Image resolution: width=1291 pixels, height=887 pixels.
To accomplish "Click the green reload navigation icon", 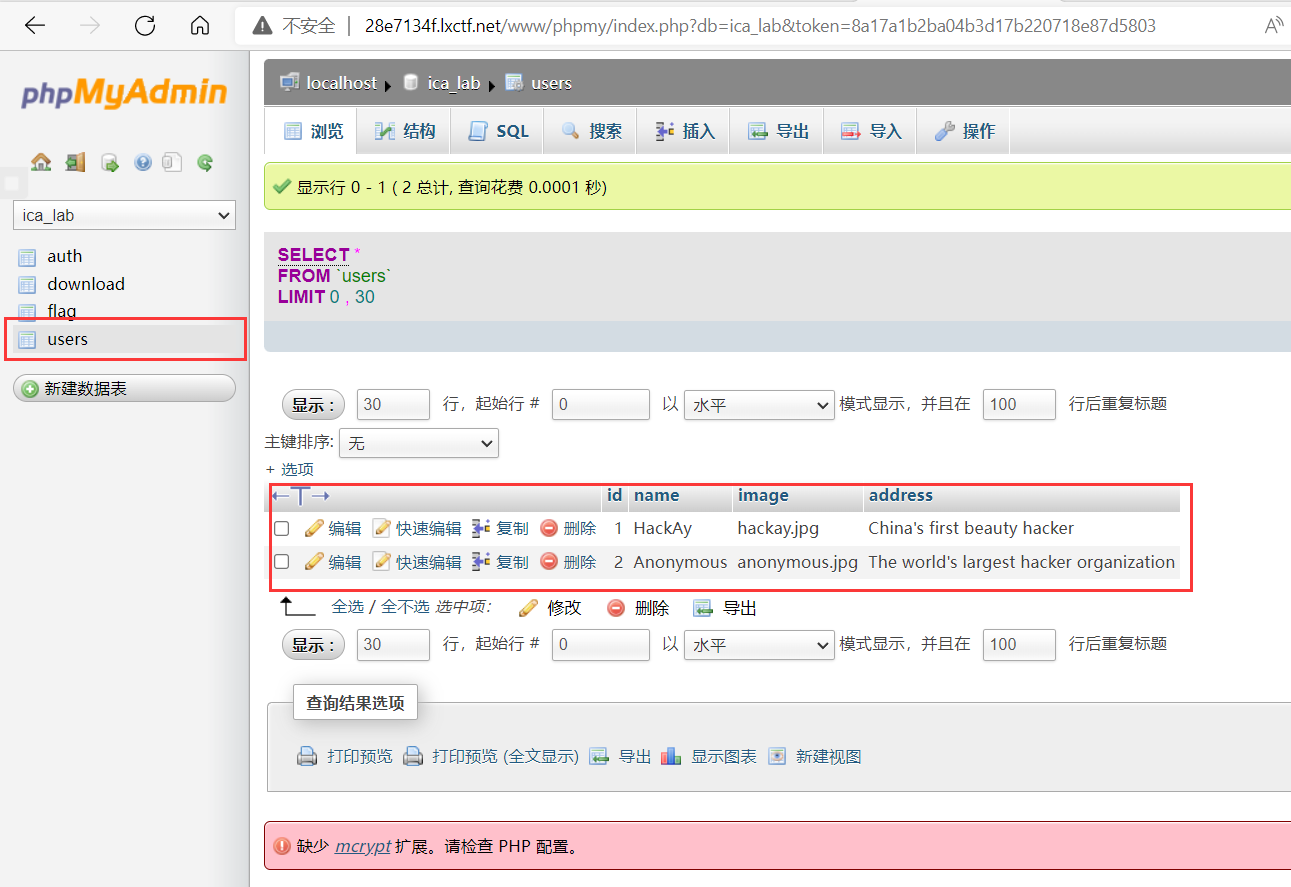I will 205,162.
